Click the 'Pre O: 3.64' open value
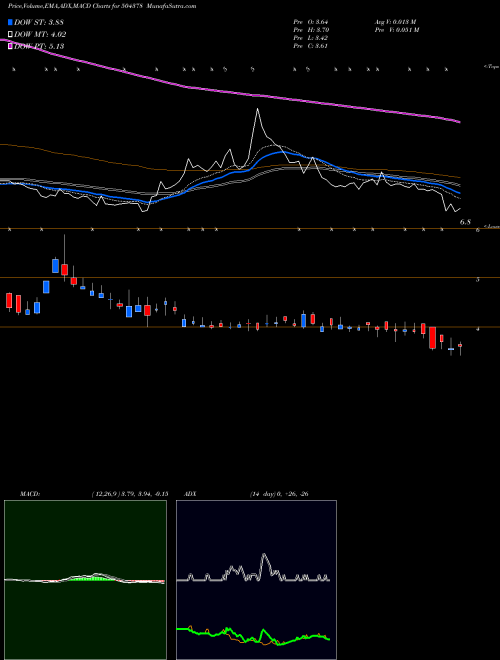 click(311, 22)
